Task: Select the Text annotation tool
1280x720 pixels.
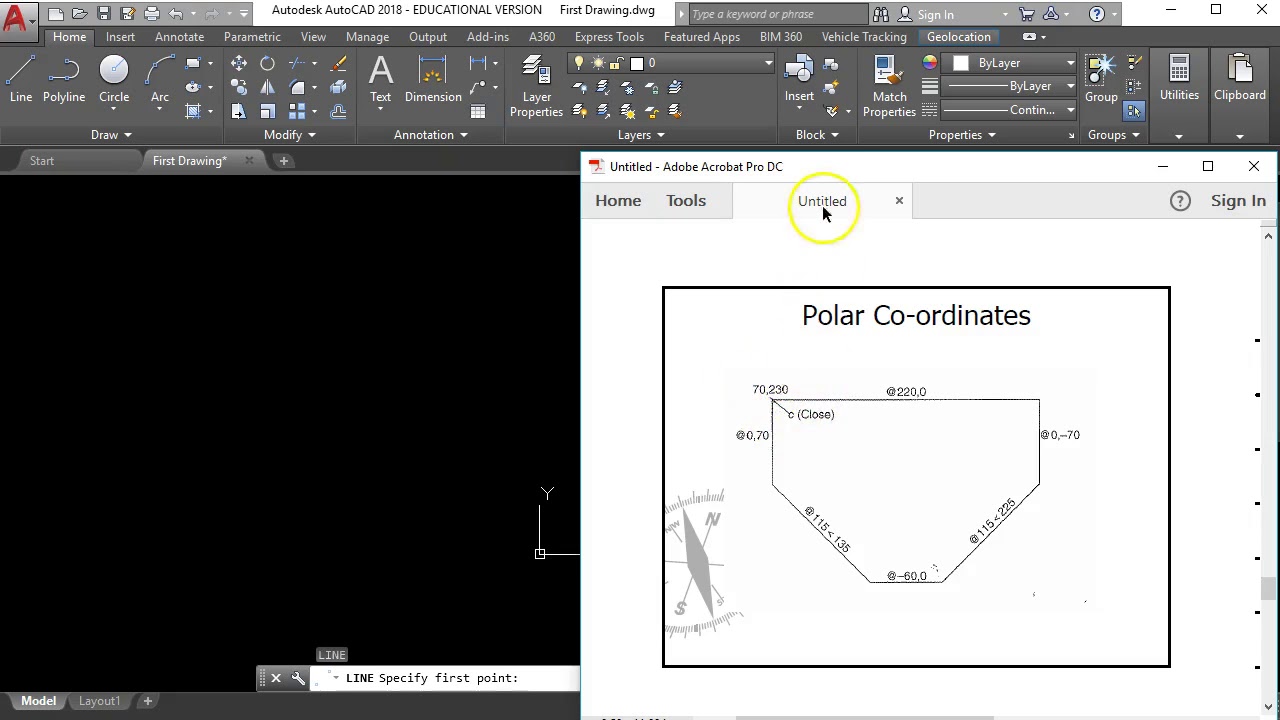Action: [x=381, y=80]
